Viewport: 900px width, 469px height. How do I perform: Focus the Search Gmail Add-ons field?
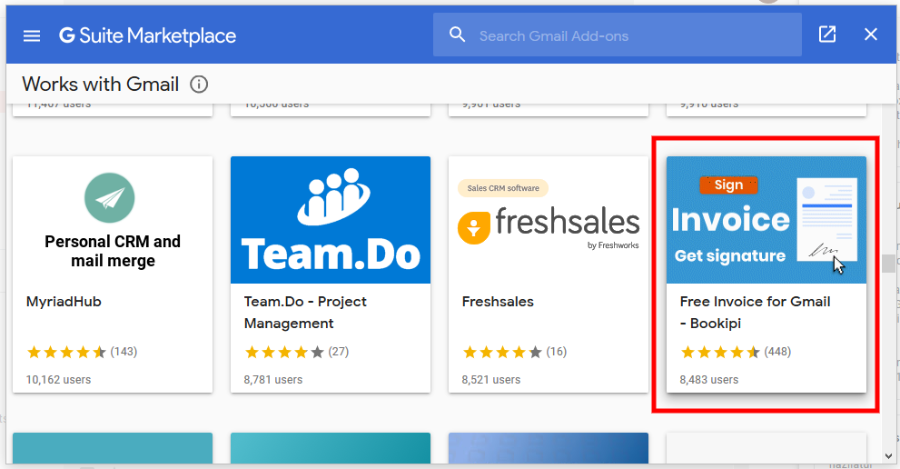[617, 36]
